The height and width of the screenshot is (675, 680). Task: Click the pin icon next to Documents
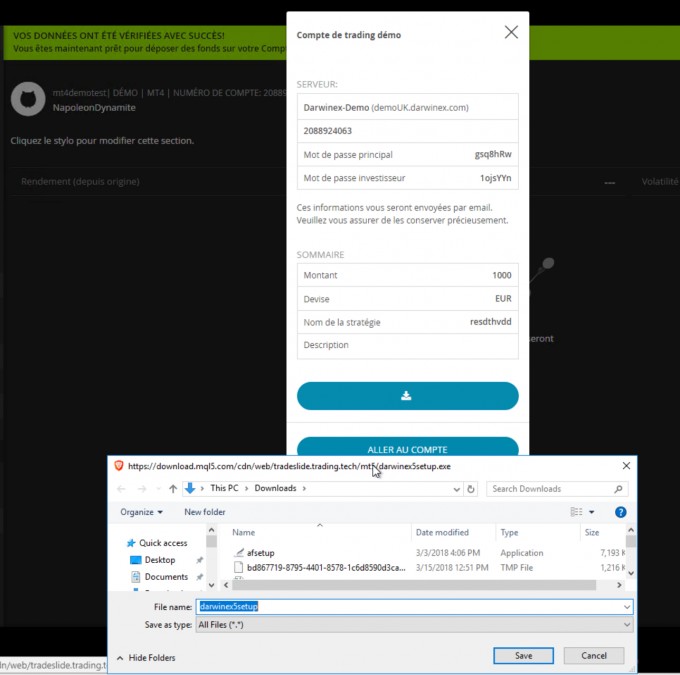[x=199, y=577]
